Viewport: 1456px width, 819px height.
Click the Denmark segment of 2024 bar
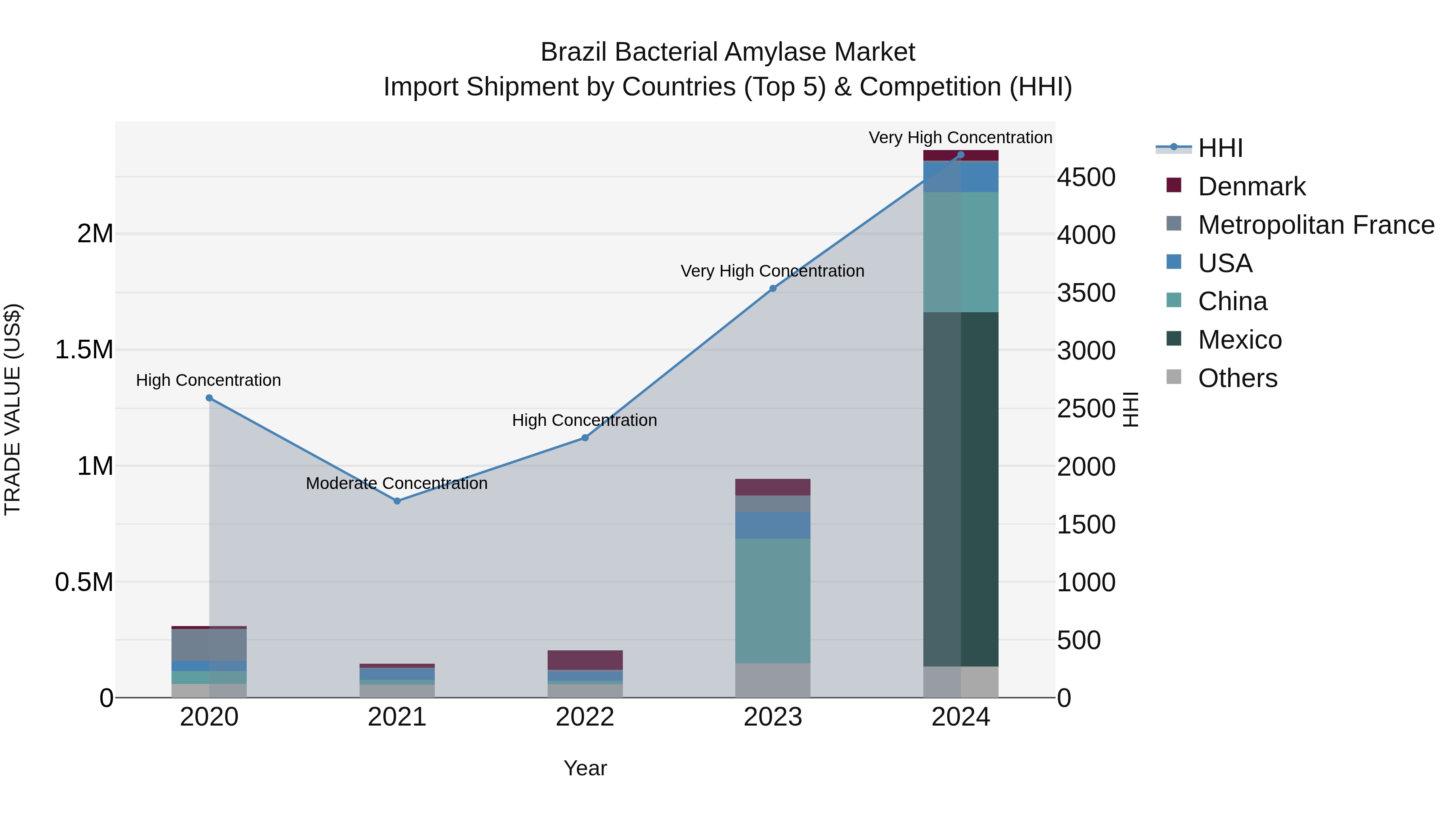coord(961,155)
